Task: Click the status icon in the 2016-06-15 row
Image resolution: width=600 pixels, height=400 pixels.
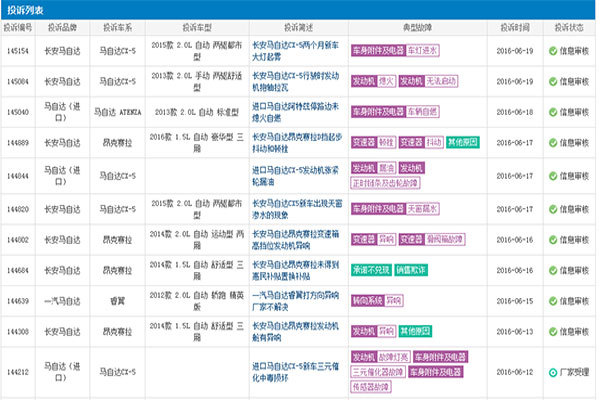Action: [x=553, y=301]
